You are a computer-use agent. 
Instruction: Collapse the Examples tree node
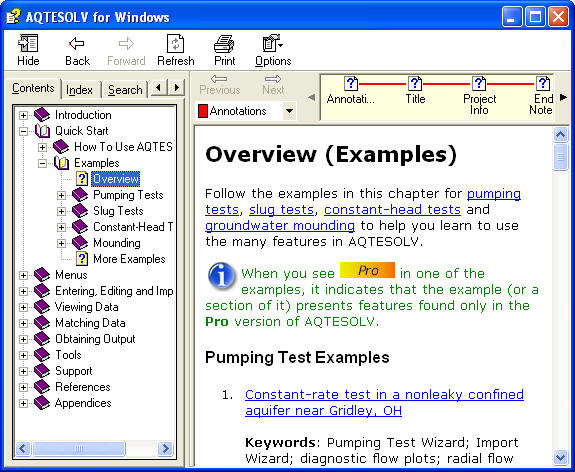click(x=43, y=163)
